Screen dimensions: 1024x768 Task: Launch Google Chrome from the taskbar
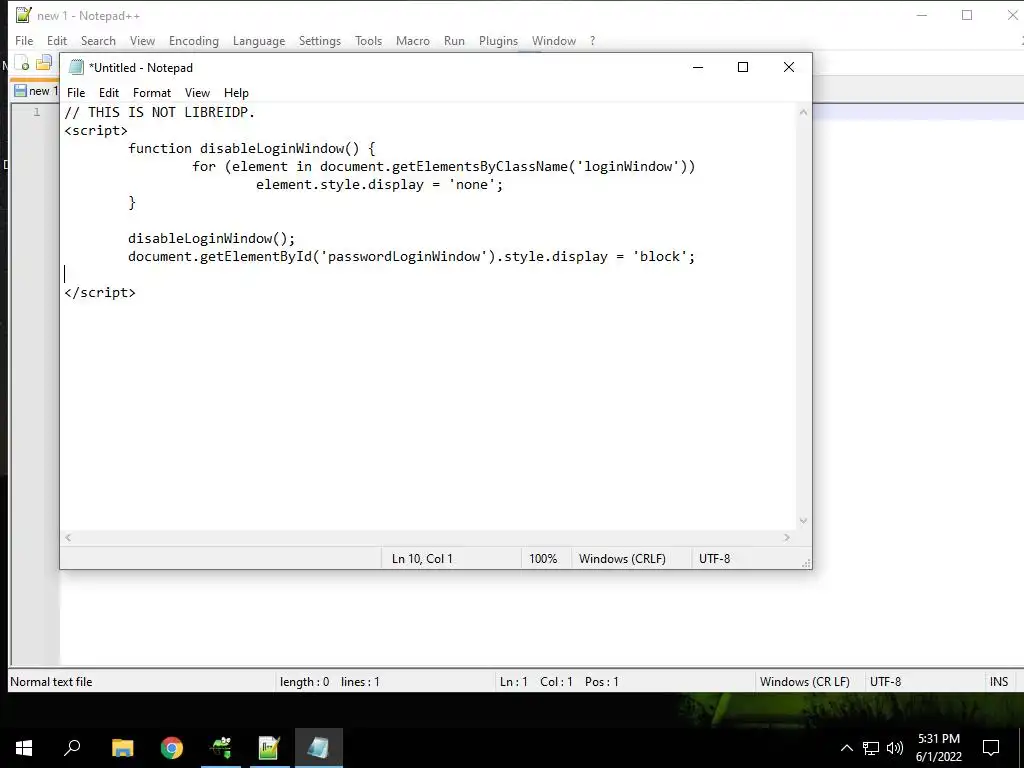[x=172, y=748]
